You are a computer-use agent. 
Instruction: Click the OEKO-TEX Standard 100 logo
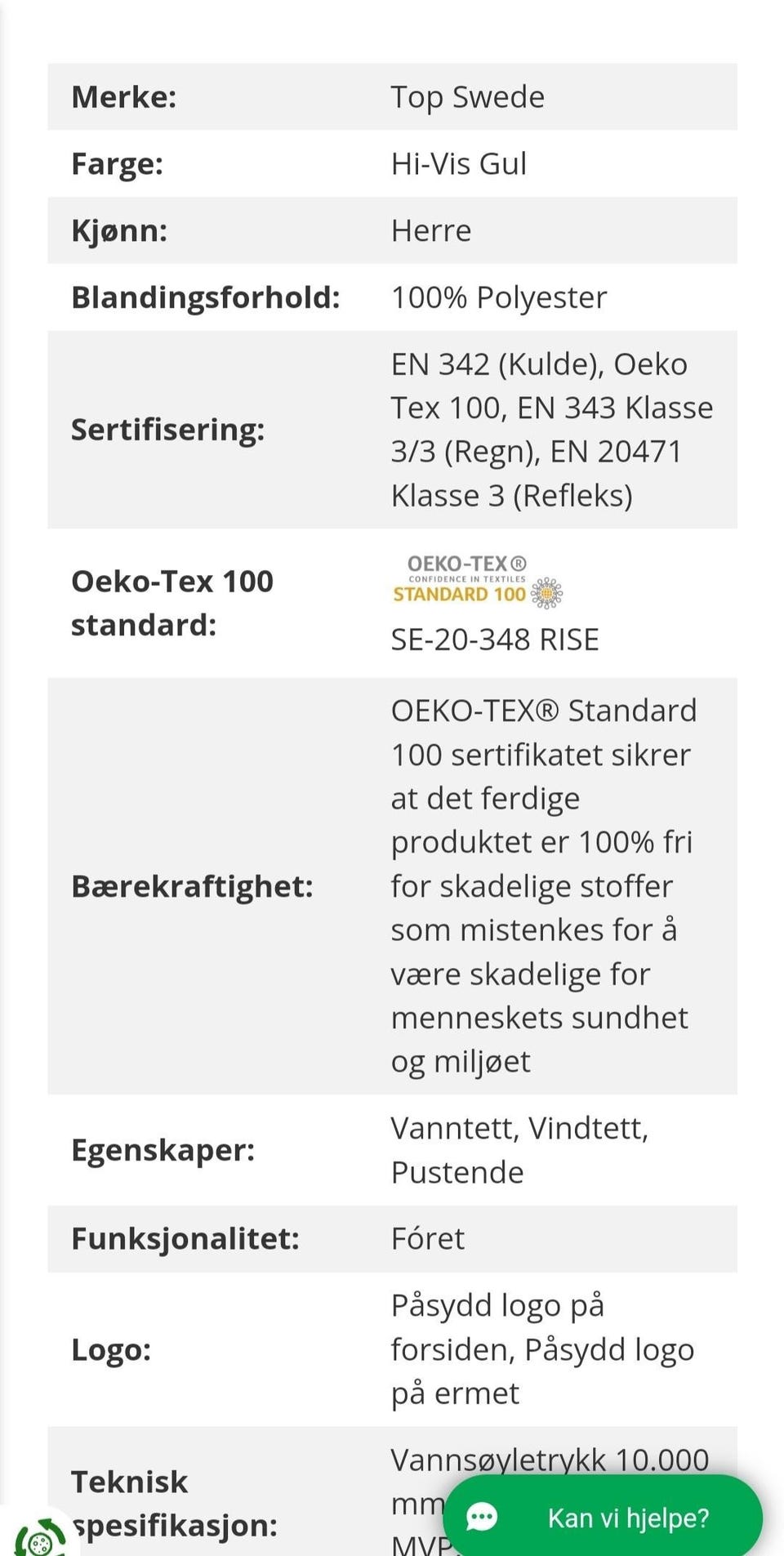pos(478,581)
